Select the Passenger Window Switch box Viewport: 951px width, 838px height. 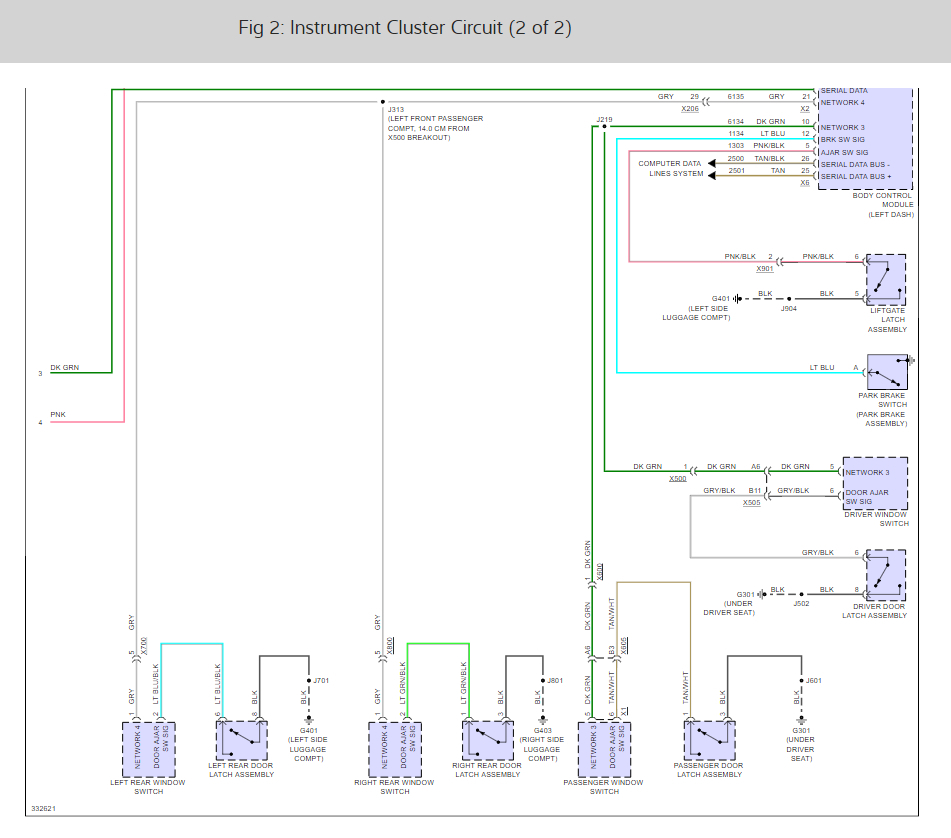(604, 748)
